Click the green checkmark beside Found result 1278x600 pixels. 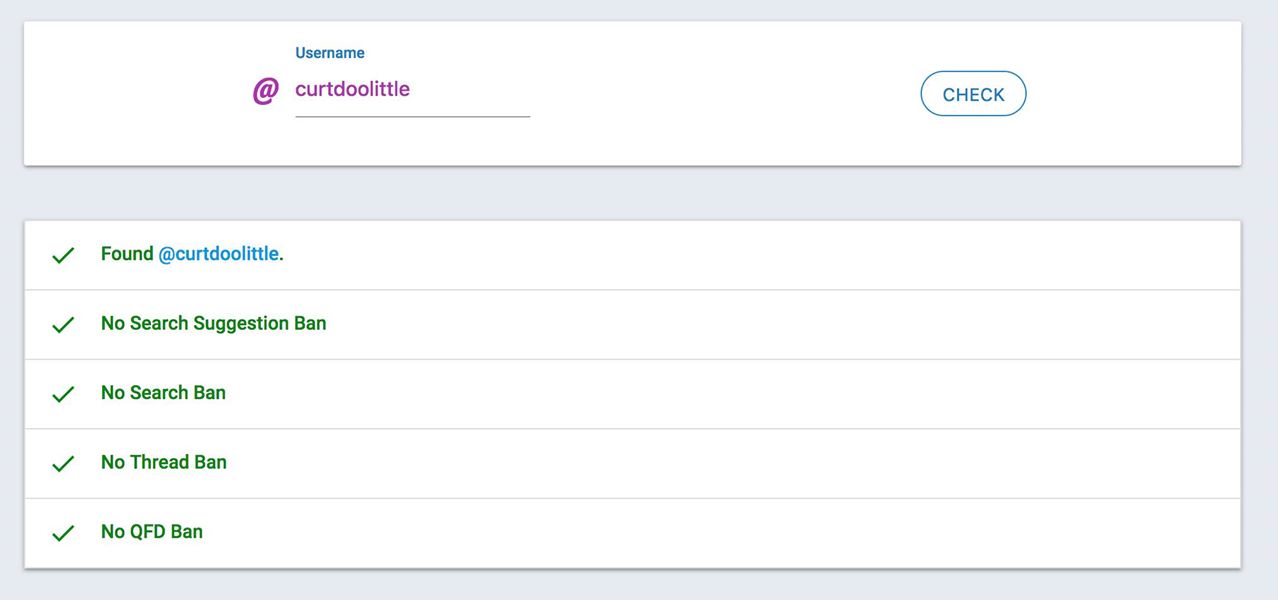[x=63, y=256]
